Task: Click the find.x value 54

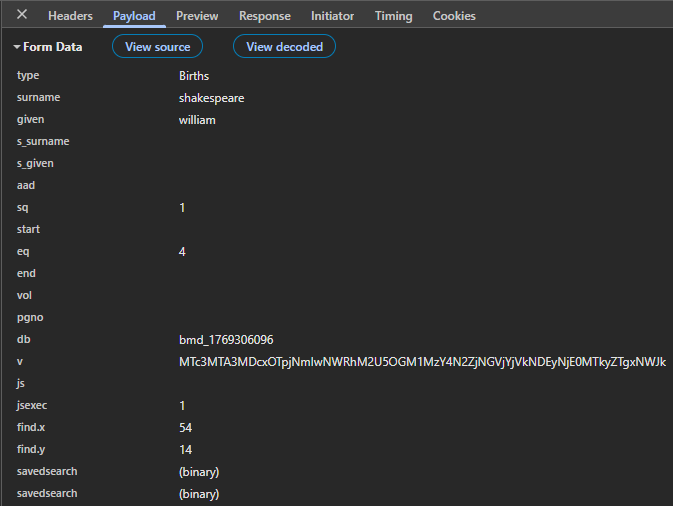Action: pos(185,428)
